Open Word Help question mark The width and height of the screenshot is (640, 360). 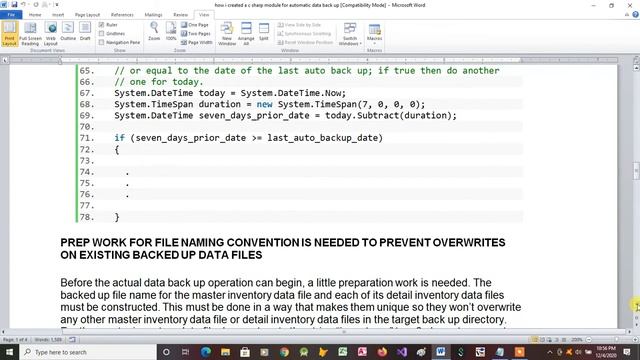point(636,15)
